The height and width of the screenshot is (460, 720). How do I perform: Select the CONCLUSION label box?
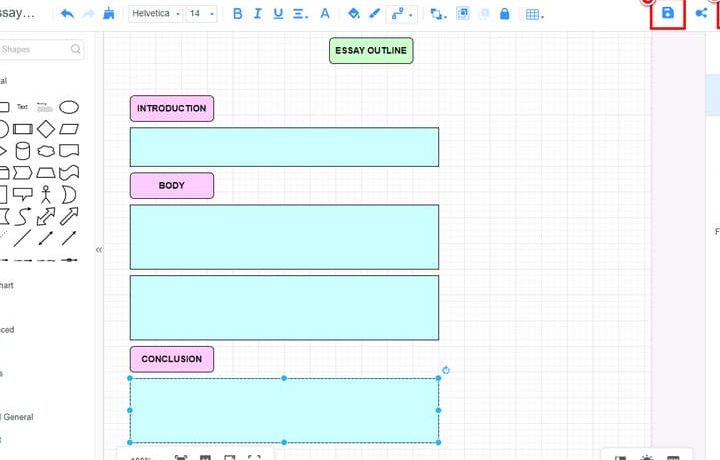click(172, 359)
